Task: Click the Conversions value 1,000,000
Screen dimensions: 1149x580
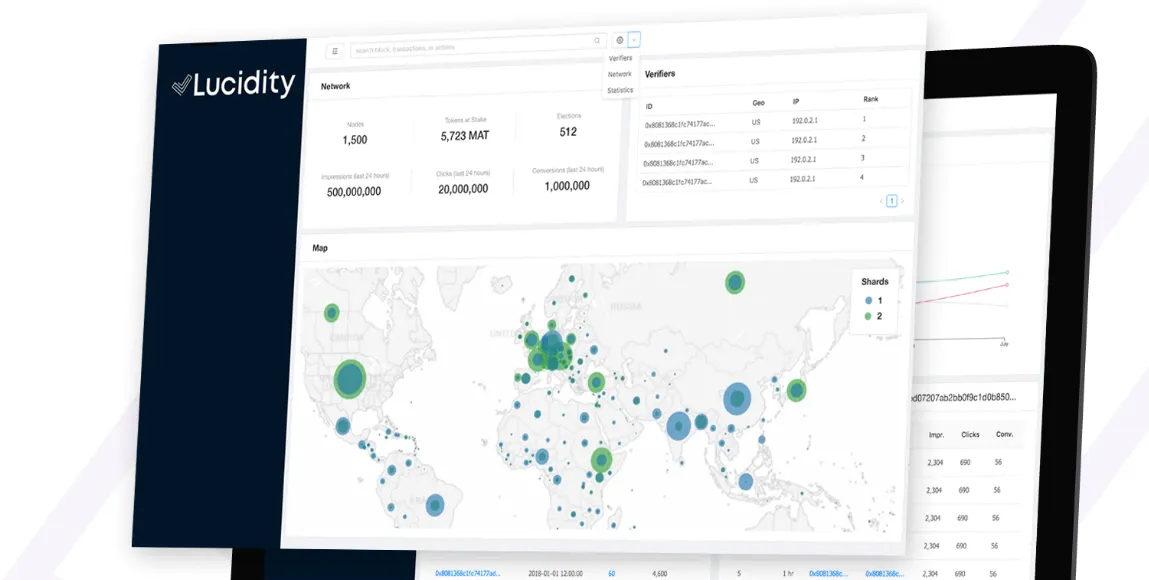Action: coord(567,186)
